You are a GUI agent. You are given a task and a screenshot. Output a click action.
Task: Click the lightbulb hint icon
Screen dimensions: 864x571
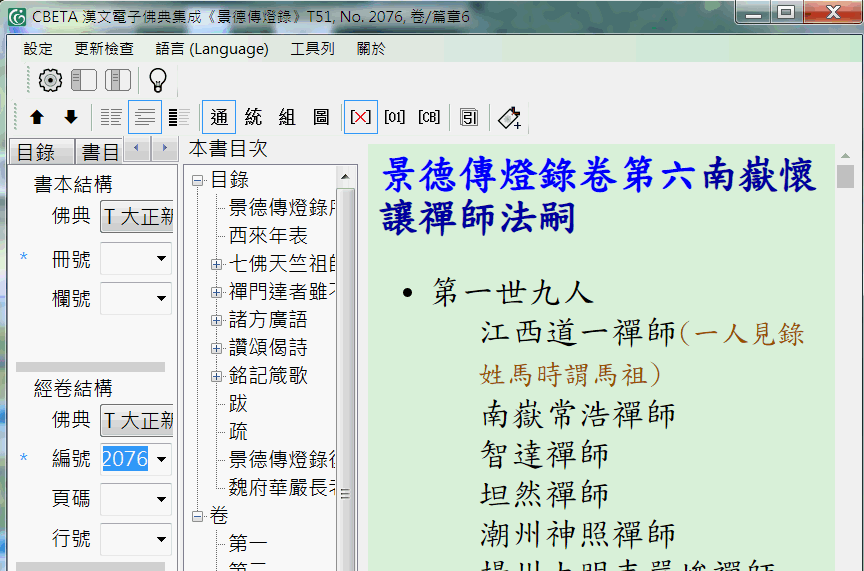(x=157, y=81)
